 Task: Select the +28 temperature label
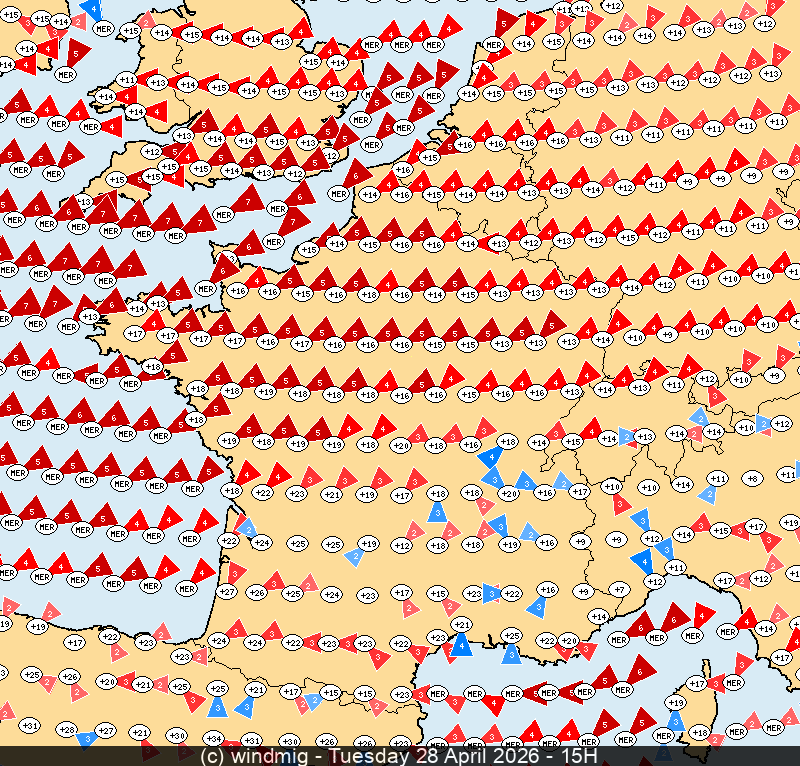(67, 730)
